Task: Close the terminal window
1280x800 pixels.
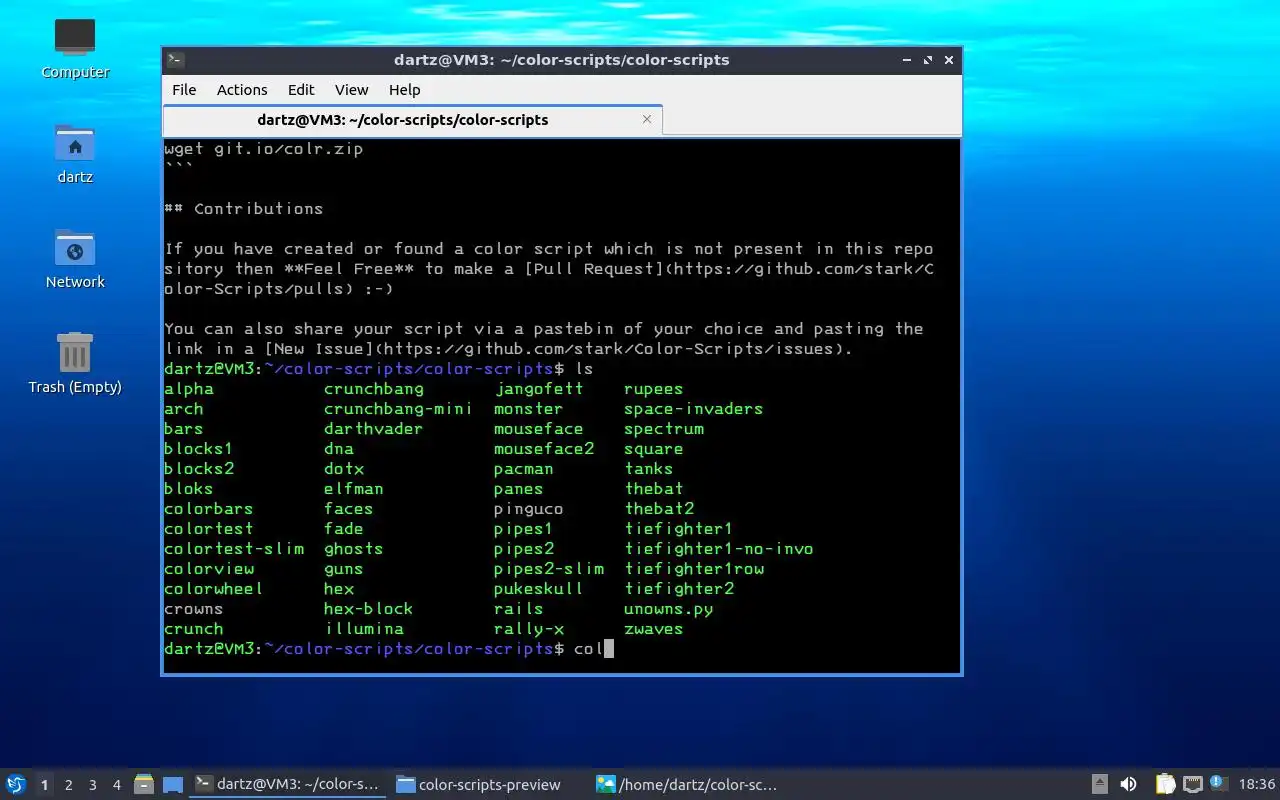Action: [949, 60]
